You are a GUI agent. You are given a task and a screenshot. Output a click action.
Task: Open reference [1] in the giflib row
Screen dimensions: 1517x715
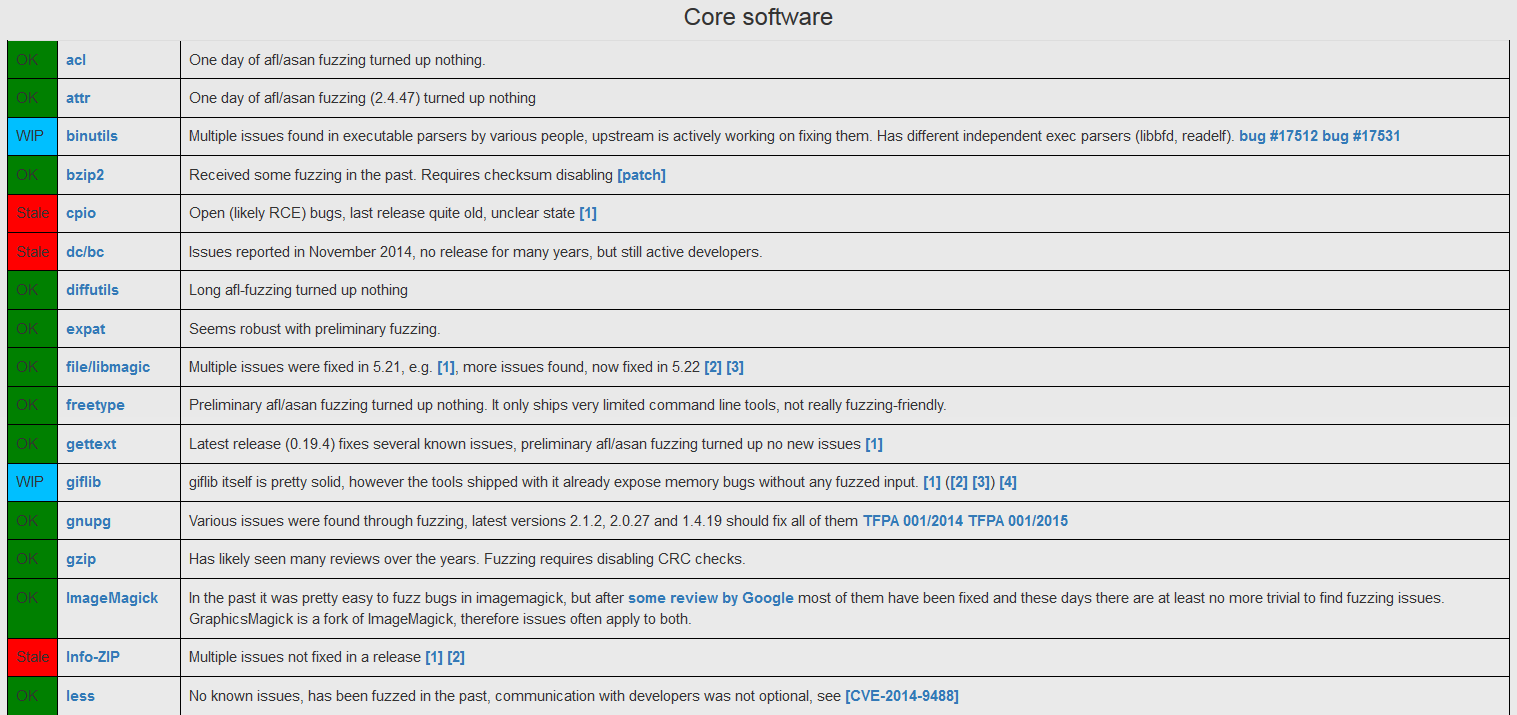[932, 482]
